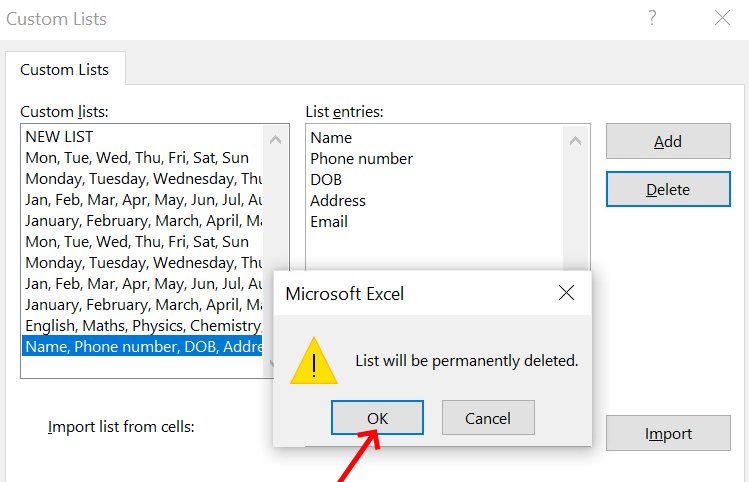
Task: Click the Email entry in List entries
Action: (329, 222)
